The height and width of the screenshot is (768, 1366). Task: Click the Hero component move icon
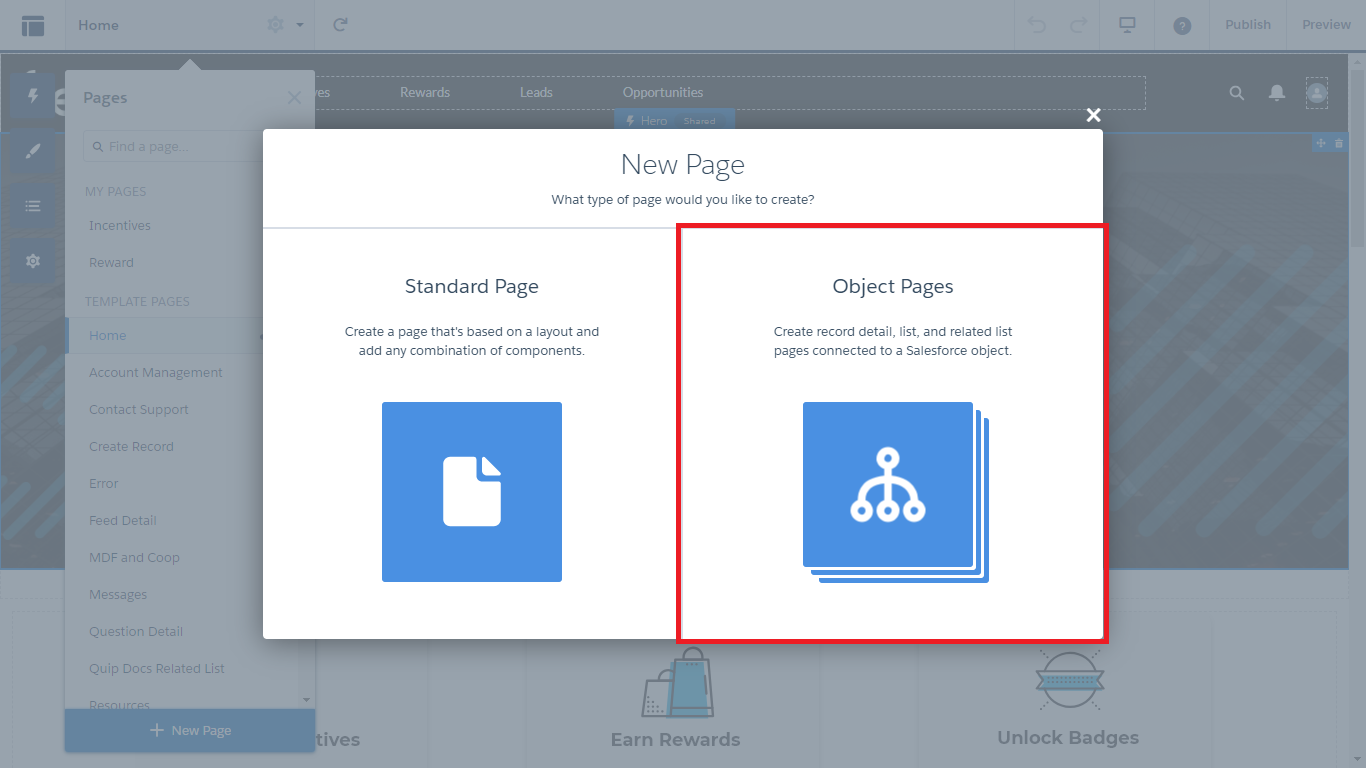(1321, 144)
